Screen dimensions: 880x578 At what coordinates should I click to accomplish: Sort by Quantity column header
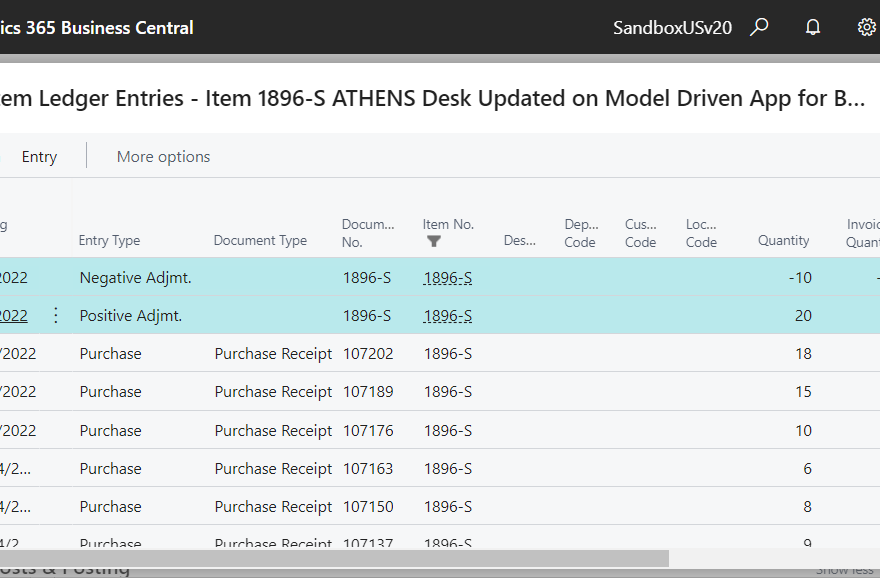pyautogui.click(x=783, y=240)
